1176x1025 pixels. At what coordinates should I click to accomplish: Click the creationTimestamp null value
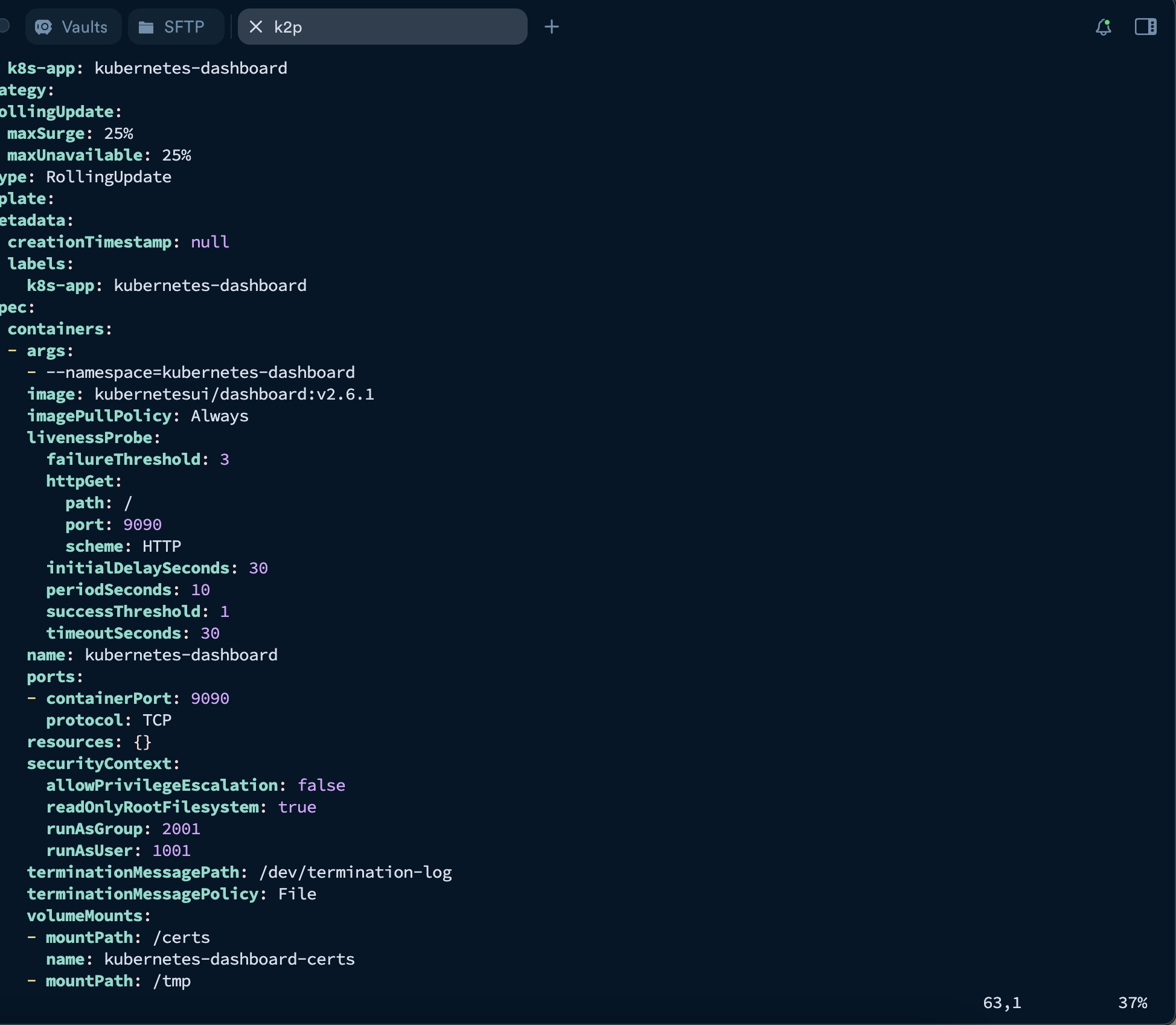[x=209, y=242]
